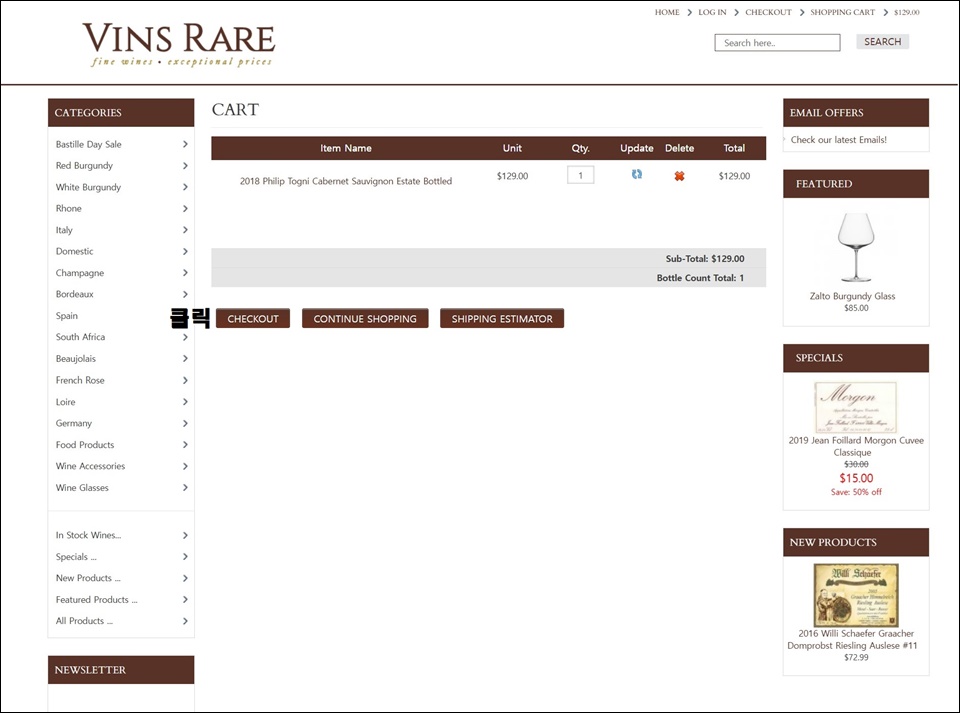Open LOG IN in top navigation

[712, 12]
